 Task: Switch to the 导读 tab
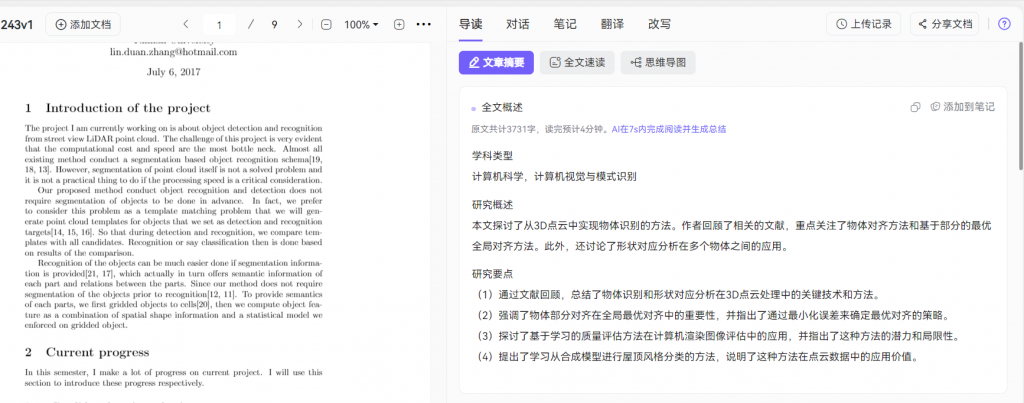(470, 25)
